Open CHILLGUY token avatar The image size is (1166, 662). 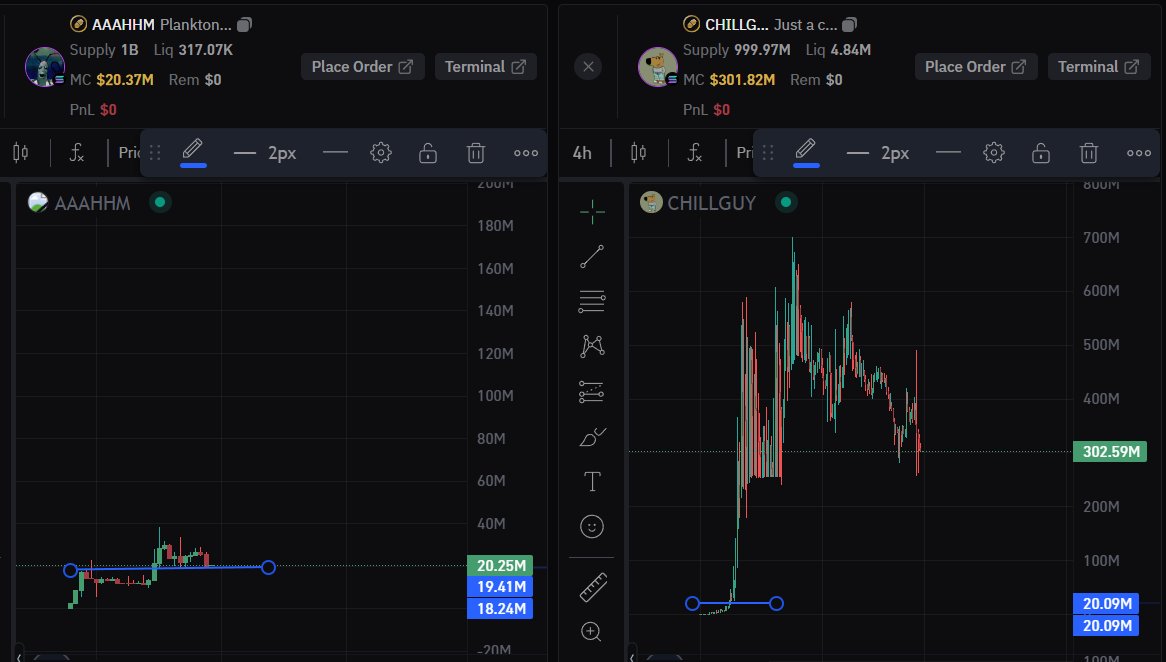point(657,67)
